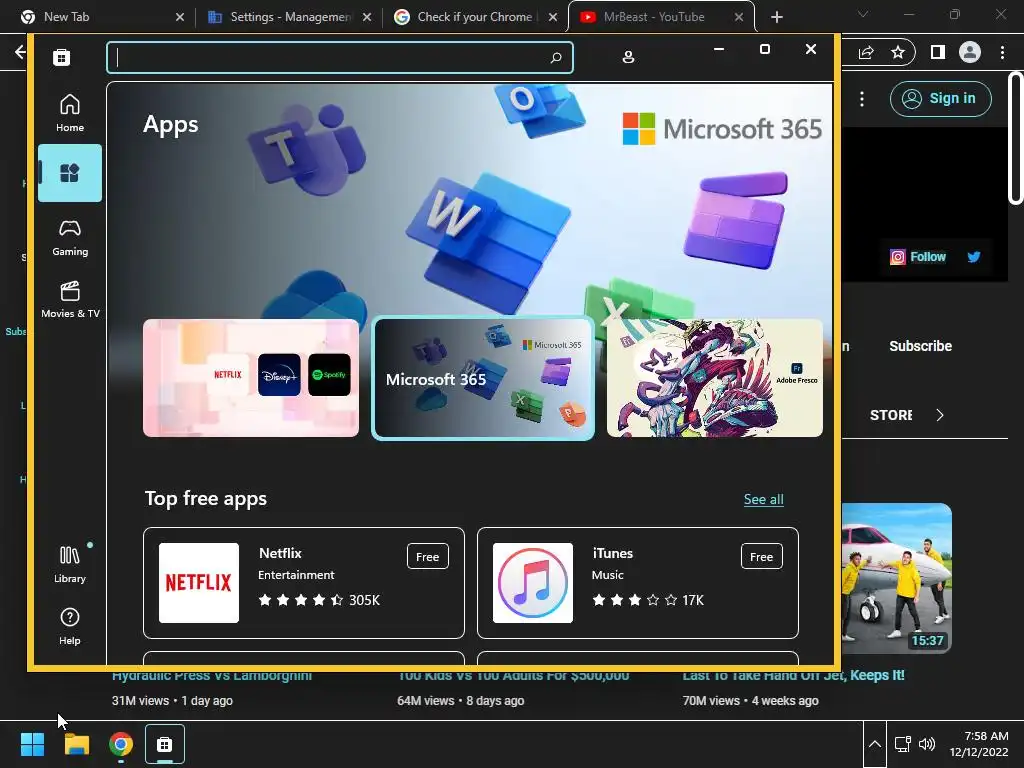Open Chrome from the taskbar

click(x=121, y=744)
